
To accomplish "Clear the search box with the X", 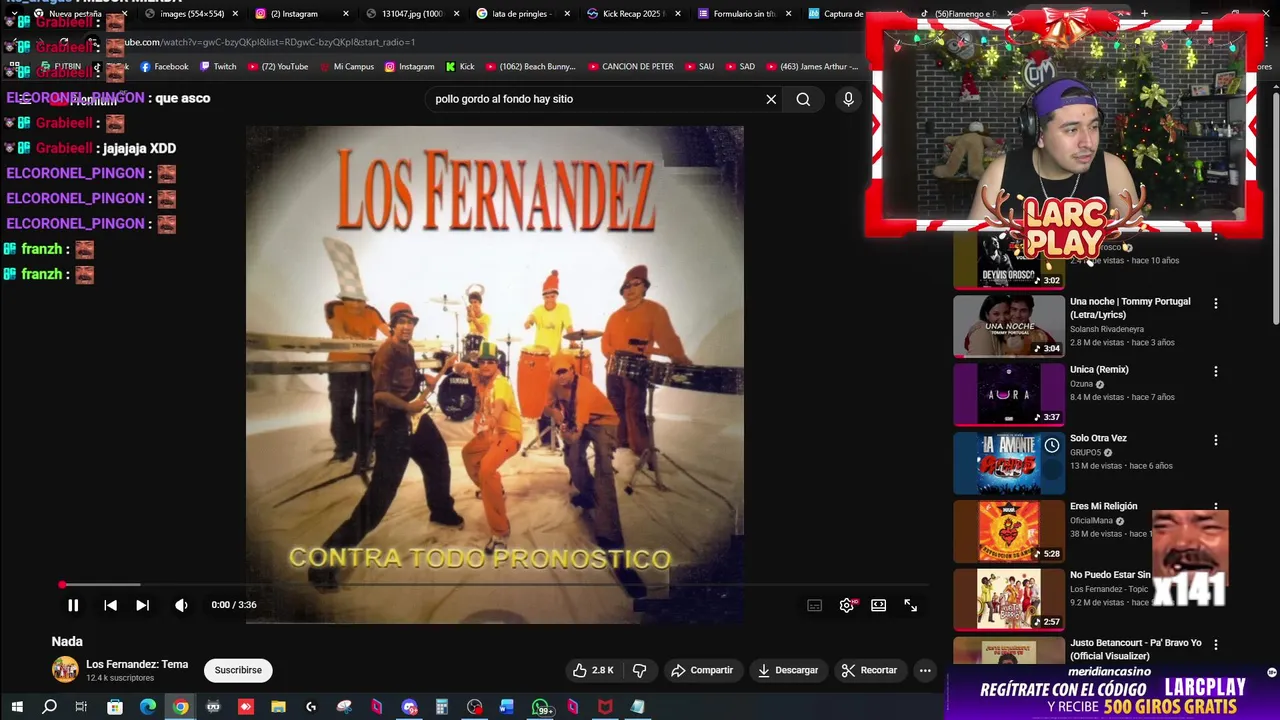I will (x=771, y=99).
